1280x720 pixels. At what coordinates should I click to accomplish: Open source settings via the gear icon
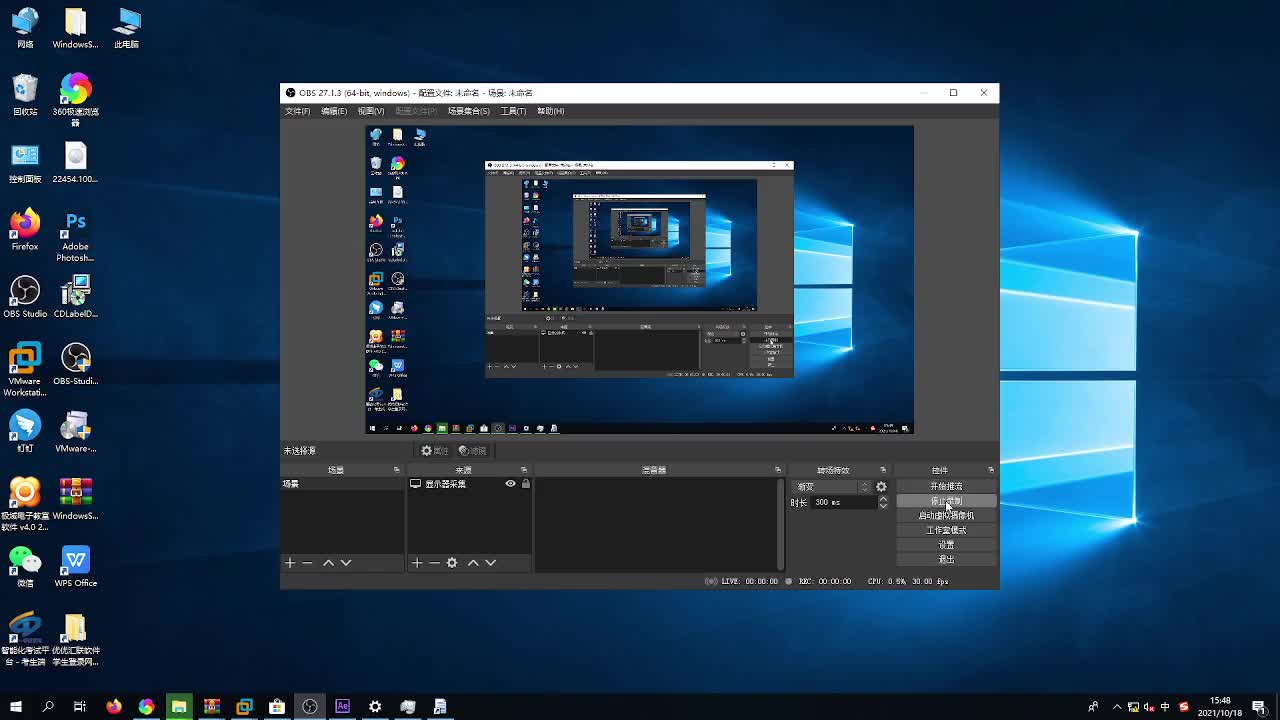coord(452,562)
